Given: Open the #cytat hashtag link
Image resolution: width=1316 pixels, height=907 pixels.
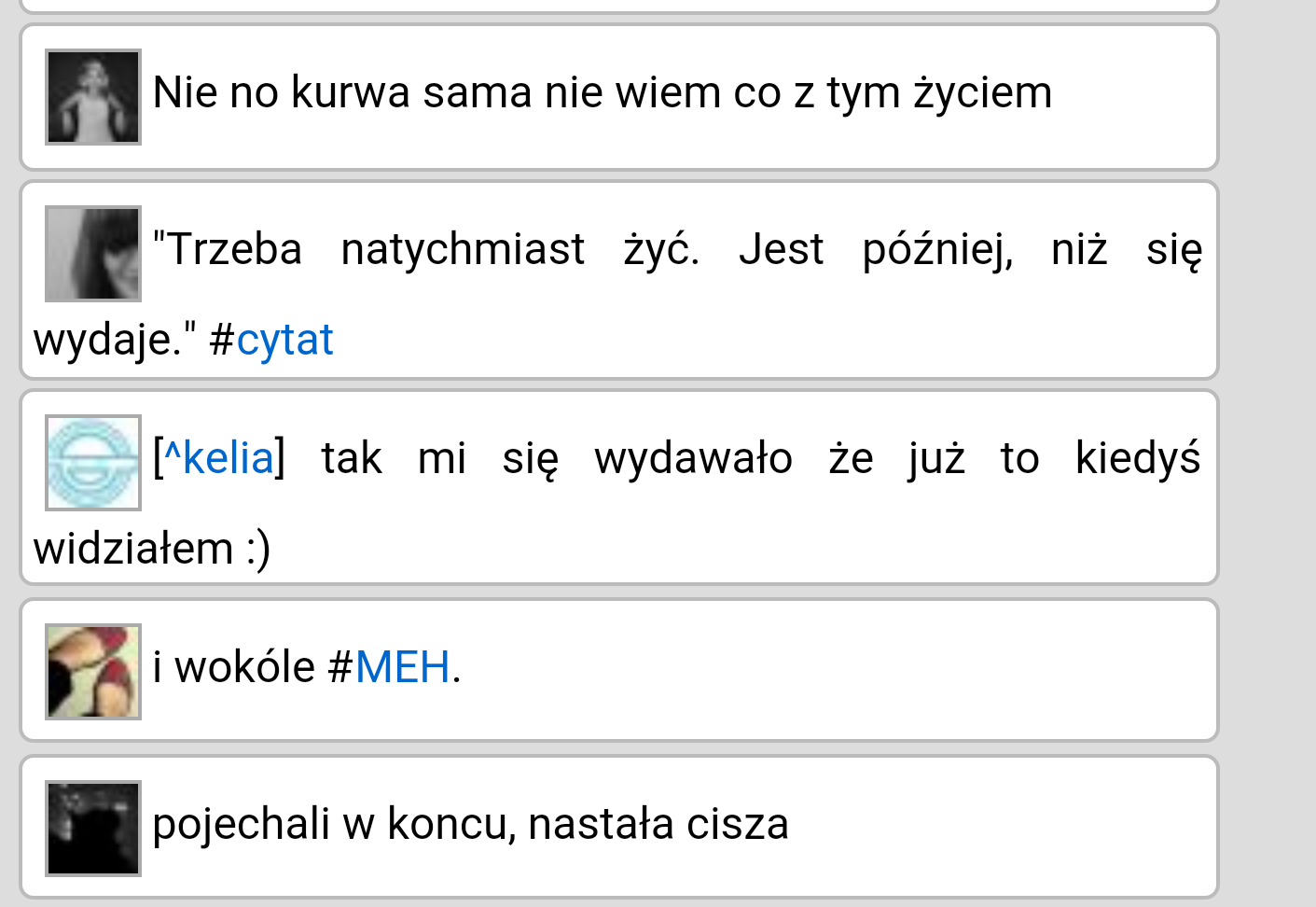Looking at the screenshot, I should point(284,340).
